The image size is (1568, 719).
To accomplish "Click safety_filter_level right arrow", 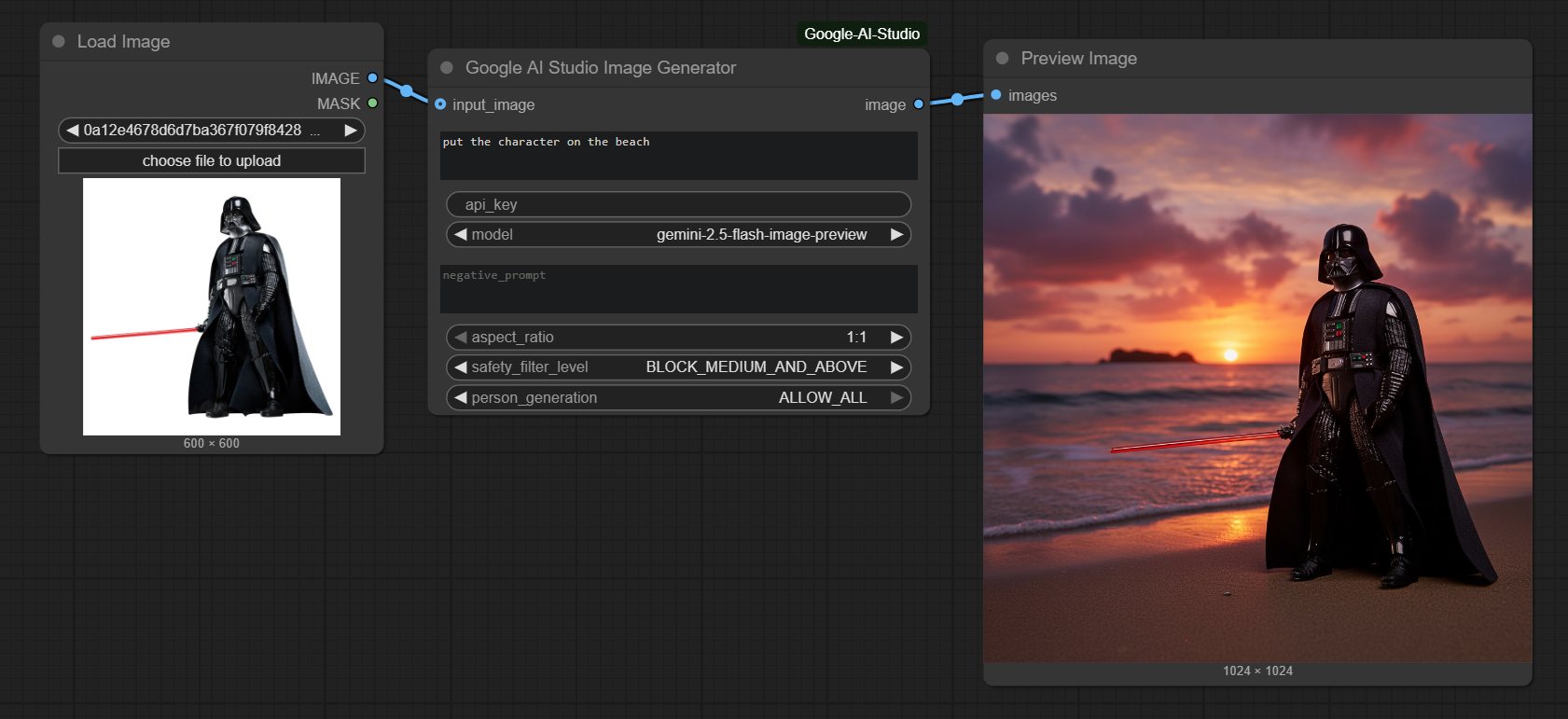I will tap(897, 367).
